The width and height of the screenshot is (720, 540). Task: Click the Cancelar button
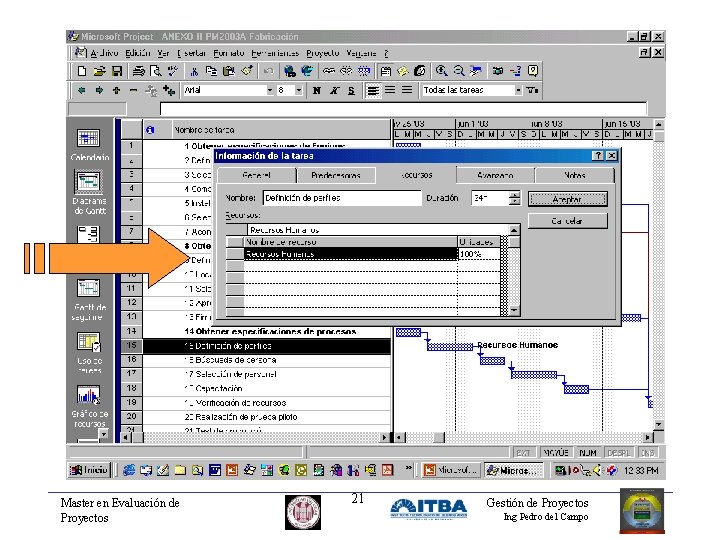(x=568, y=221)
